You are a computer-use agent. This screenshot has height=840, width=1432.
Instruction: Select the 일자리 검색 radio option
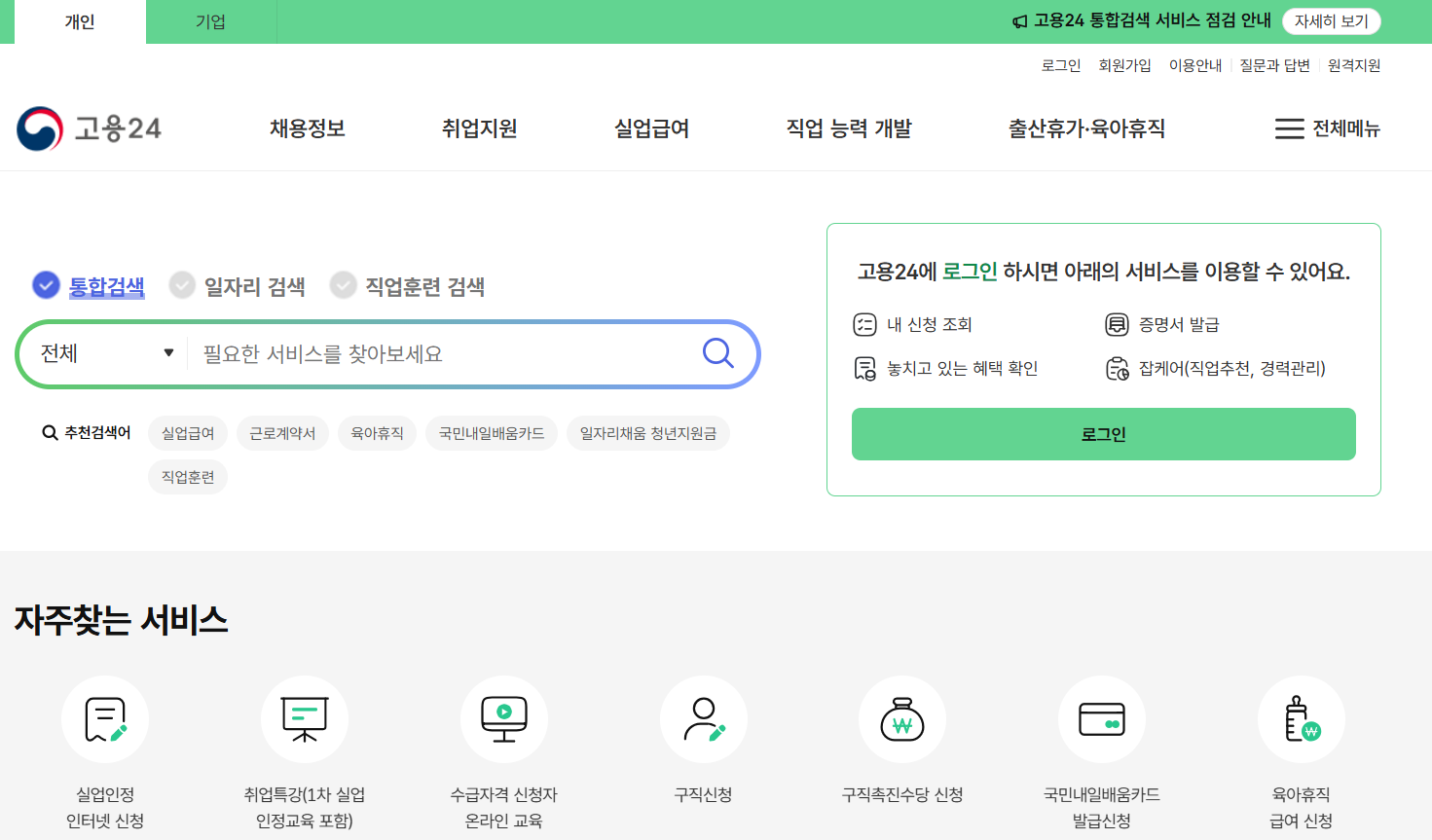pyautogui.click(x=182, y=284)
